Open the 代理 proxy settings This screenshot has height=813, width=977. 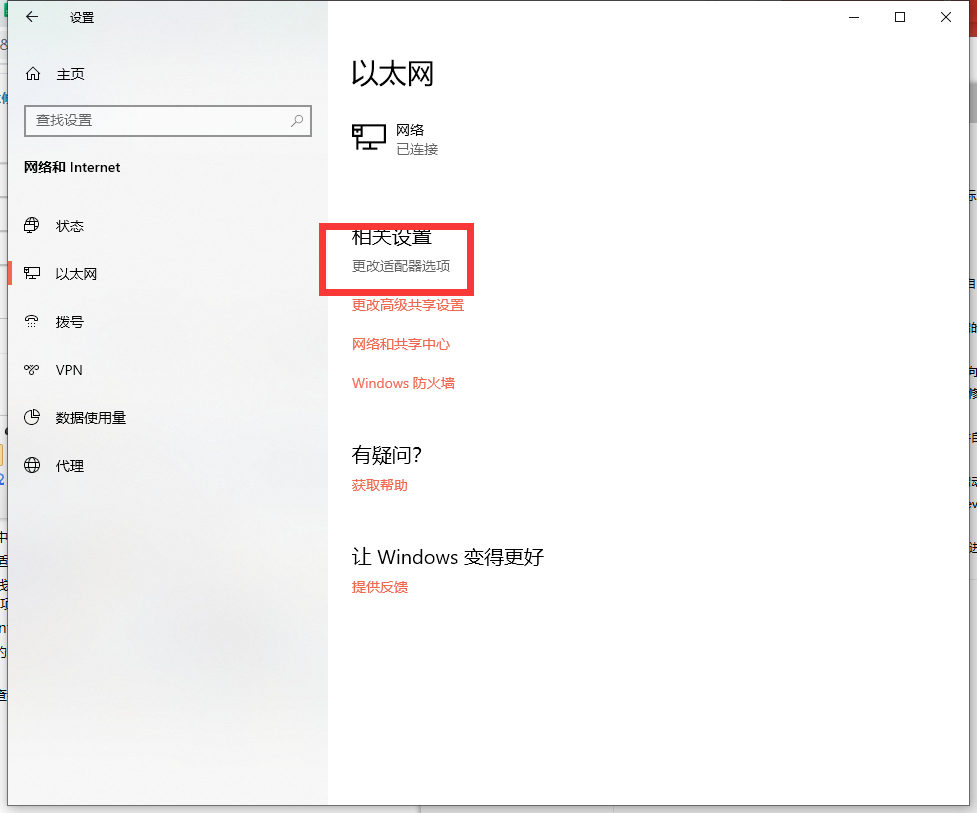69,466
